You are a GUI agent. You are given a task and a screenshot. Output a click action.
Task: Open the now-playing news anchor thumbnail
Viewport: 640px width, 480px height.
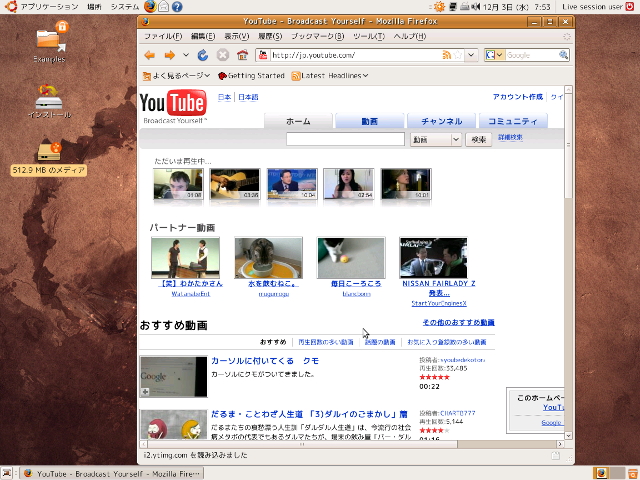tap(292, 184)
